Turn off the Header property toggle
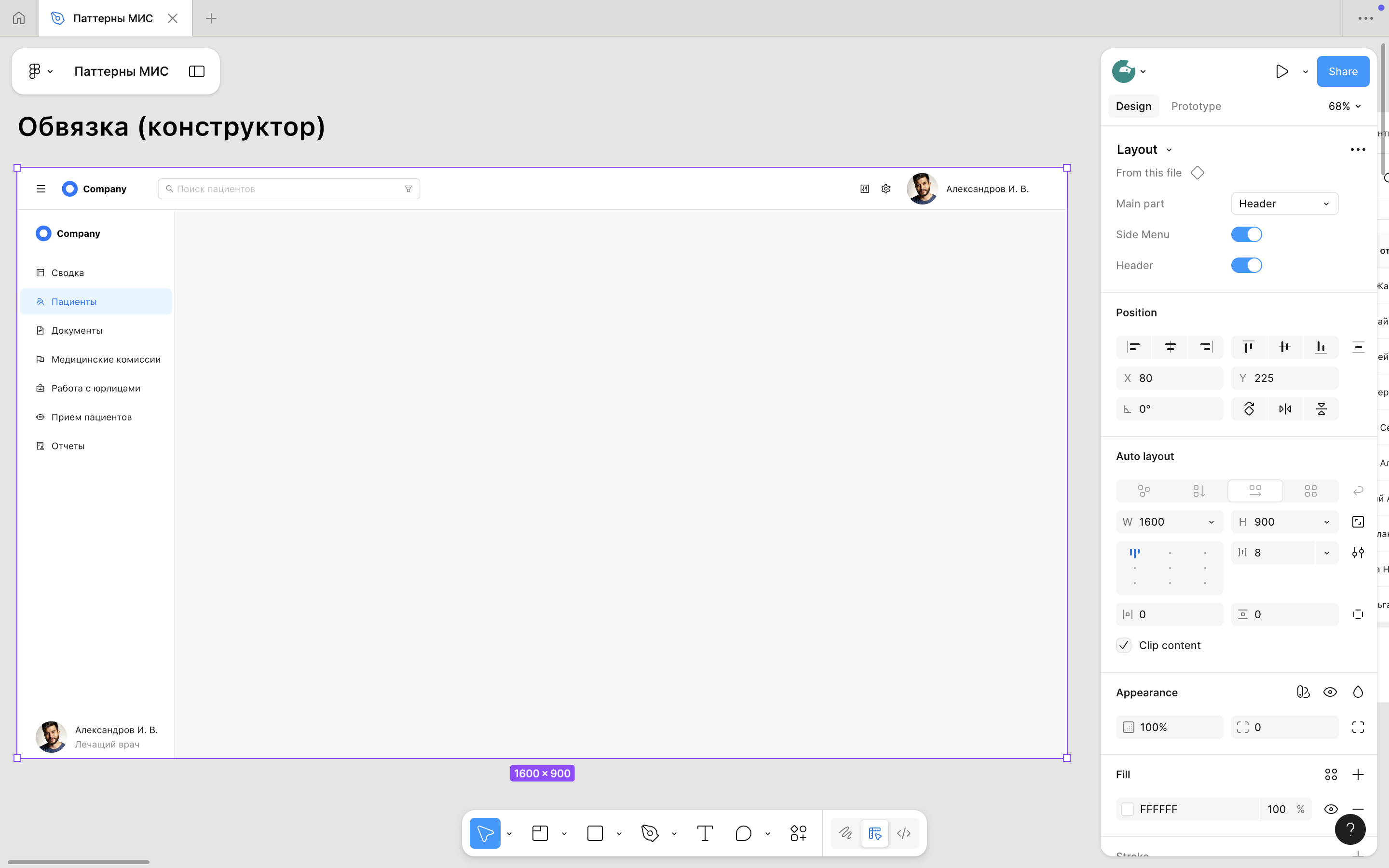This screenshot has height=868, width=1389. [1246, 265]
